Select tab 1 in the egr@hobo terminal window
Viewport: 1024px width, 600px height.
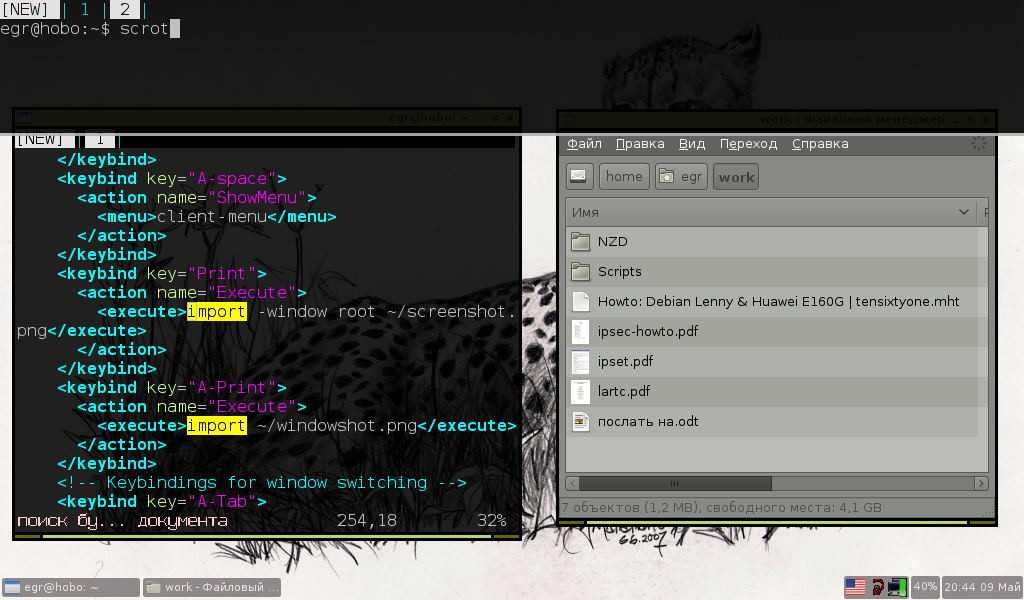coord(100,140)
